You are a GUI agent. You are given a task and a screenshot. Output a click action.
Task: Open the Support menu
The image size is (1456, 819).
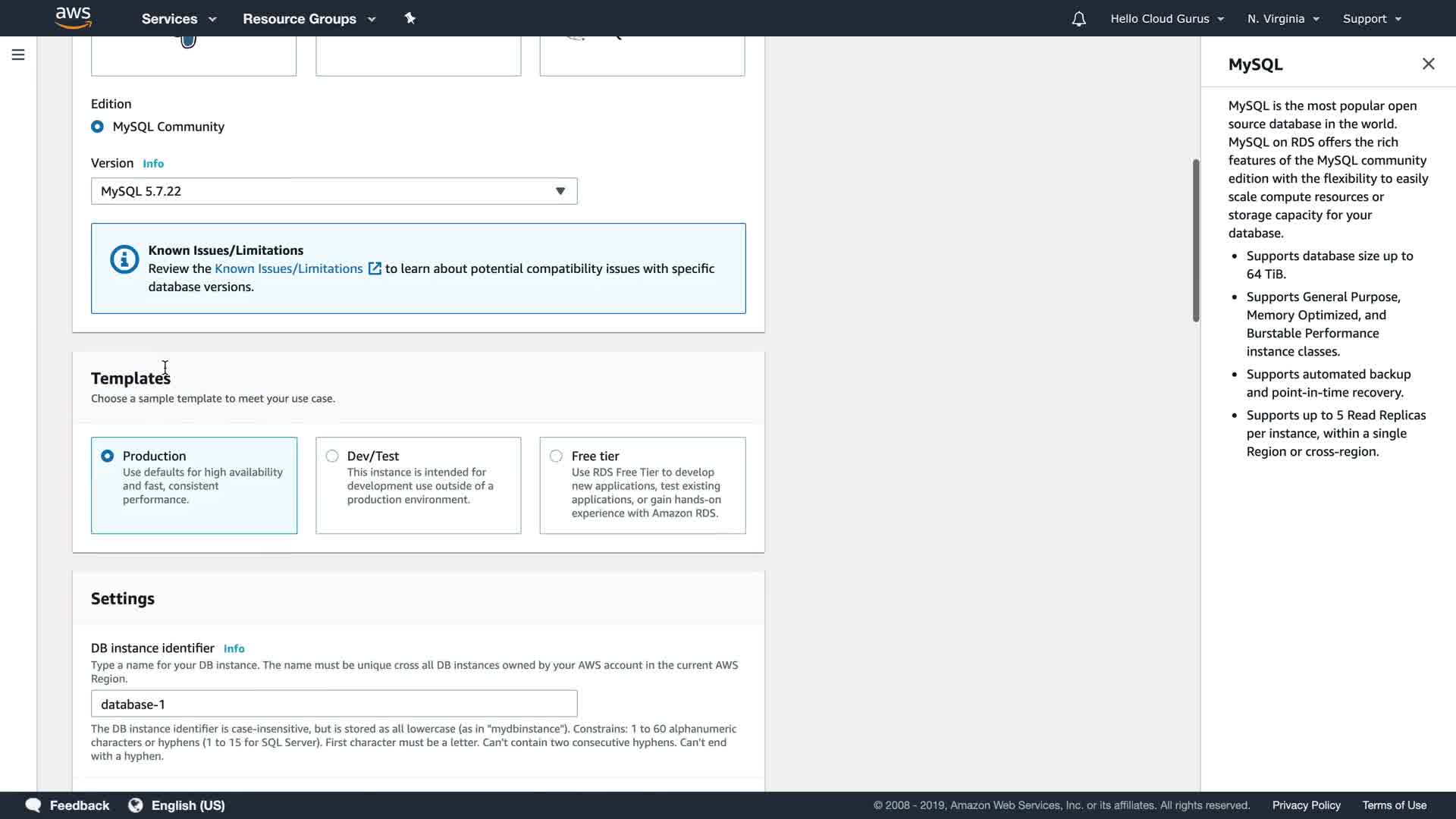click(x=1372, y=19)
